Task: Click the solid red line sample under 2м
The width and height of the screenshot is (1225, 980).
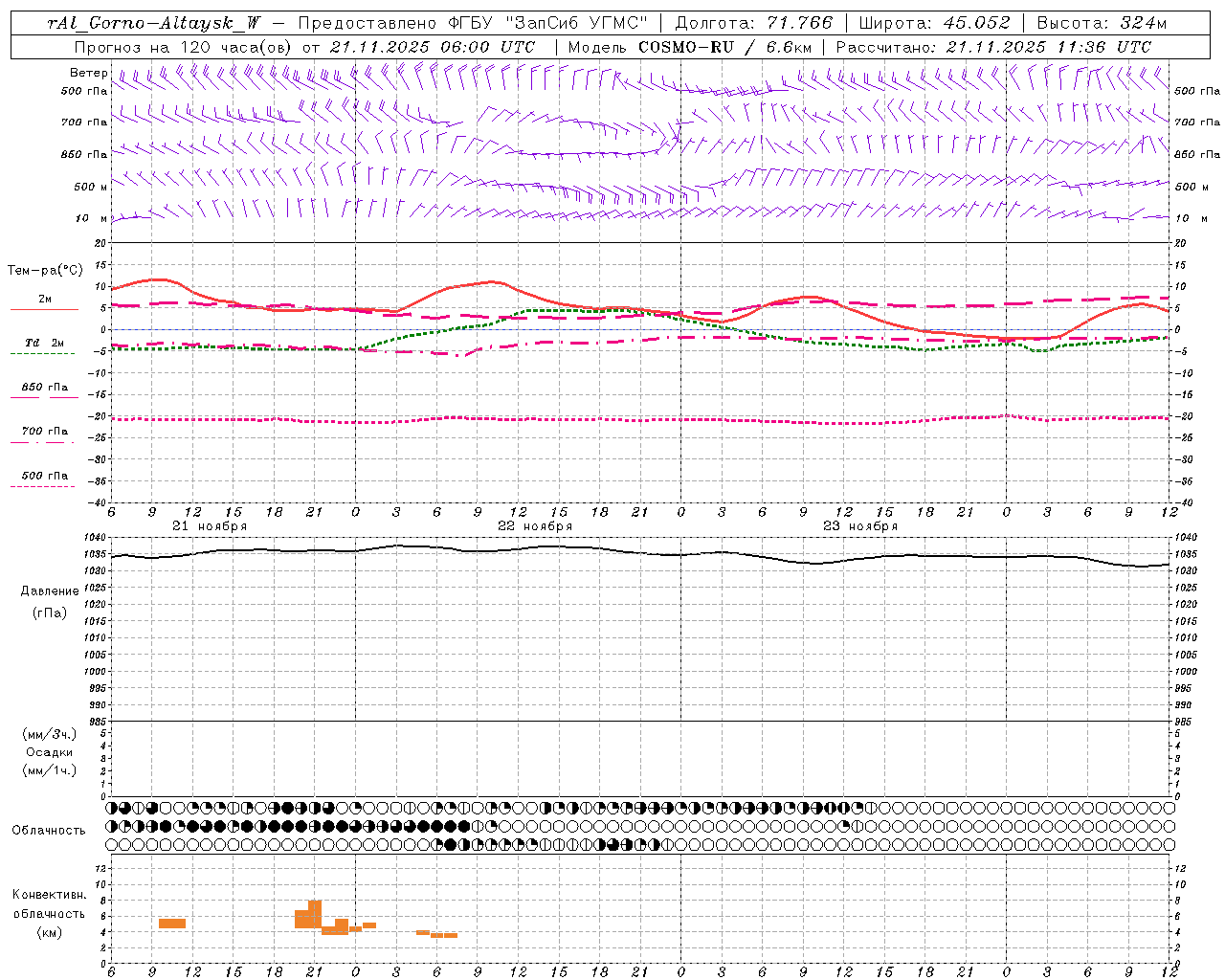Action: point(44,309)
